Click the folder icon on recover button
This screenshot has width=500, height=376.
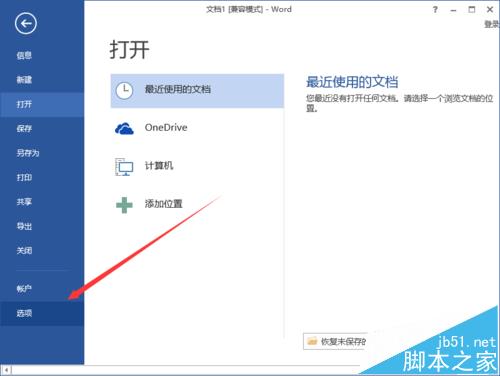[x=312, y=341]
